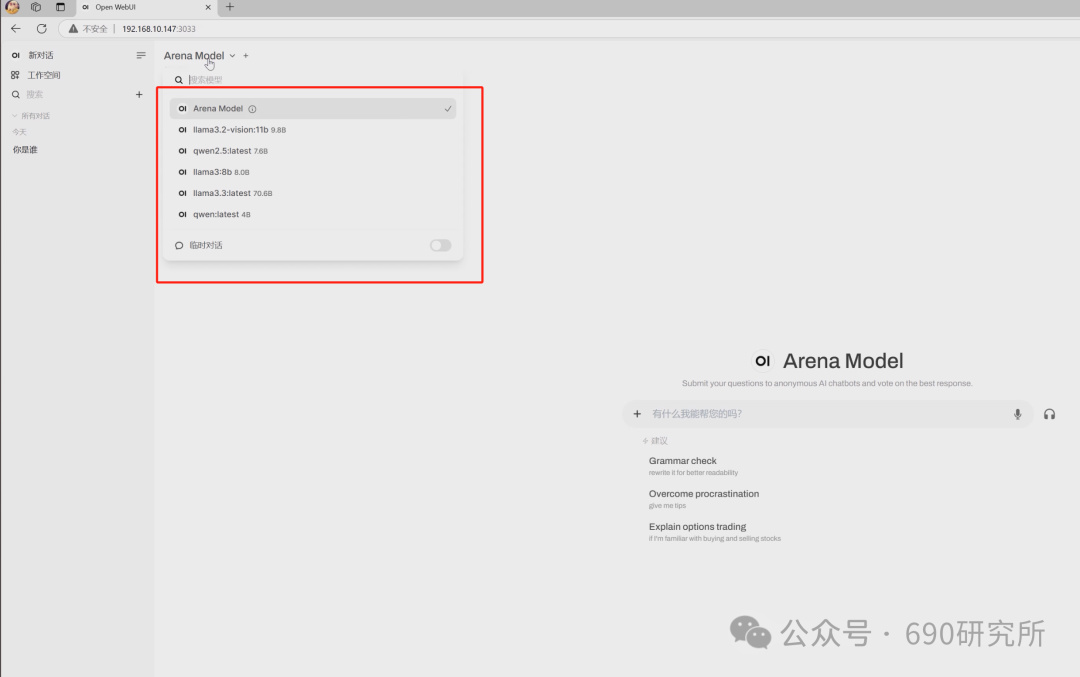Screen dimensions: 1080x677
Task: Open the chat titled 你是谁
Action: click(x=25, y=149)
